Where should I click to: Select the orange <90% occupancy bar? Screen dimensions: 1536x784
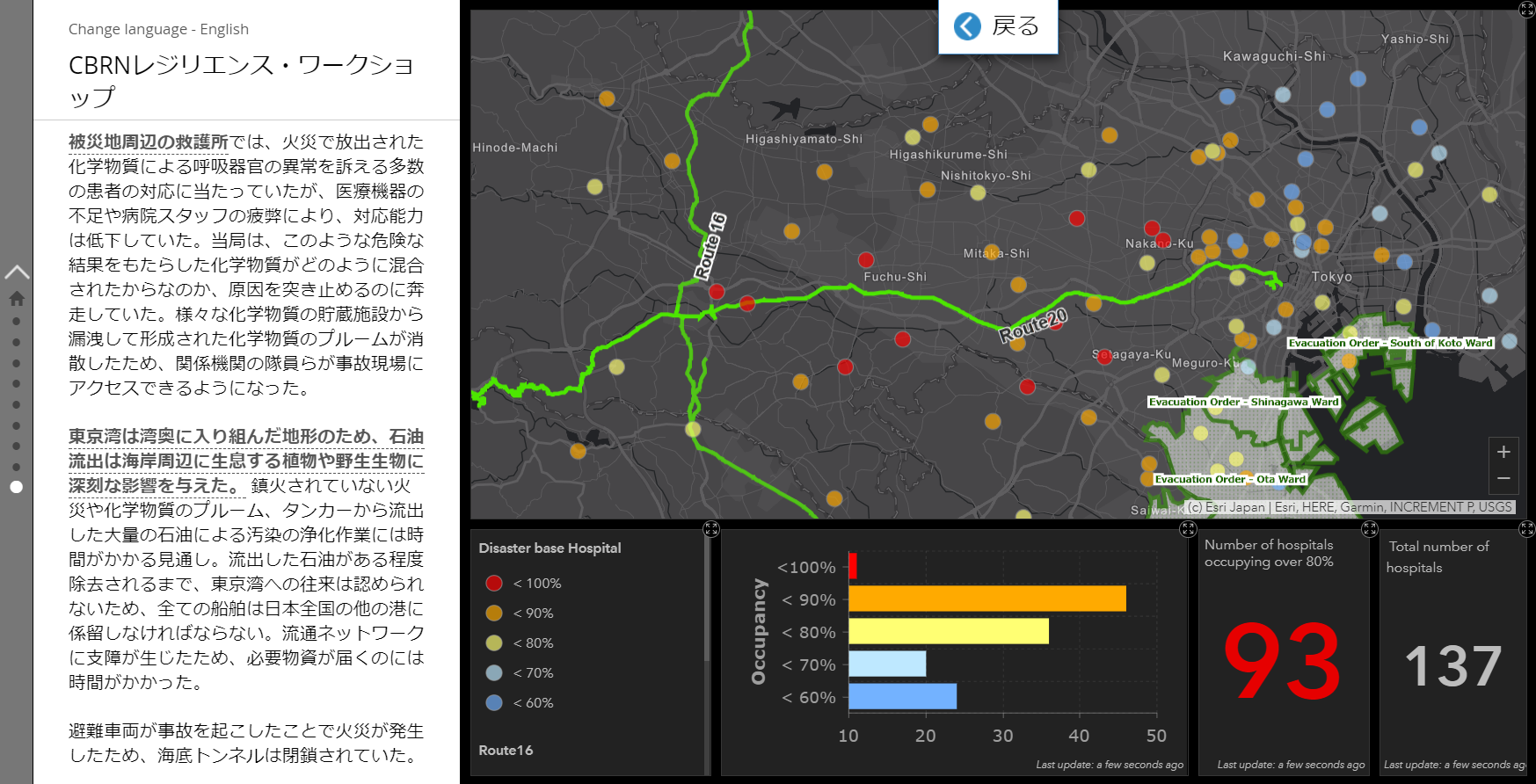987,599
